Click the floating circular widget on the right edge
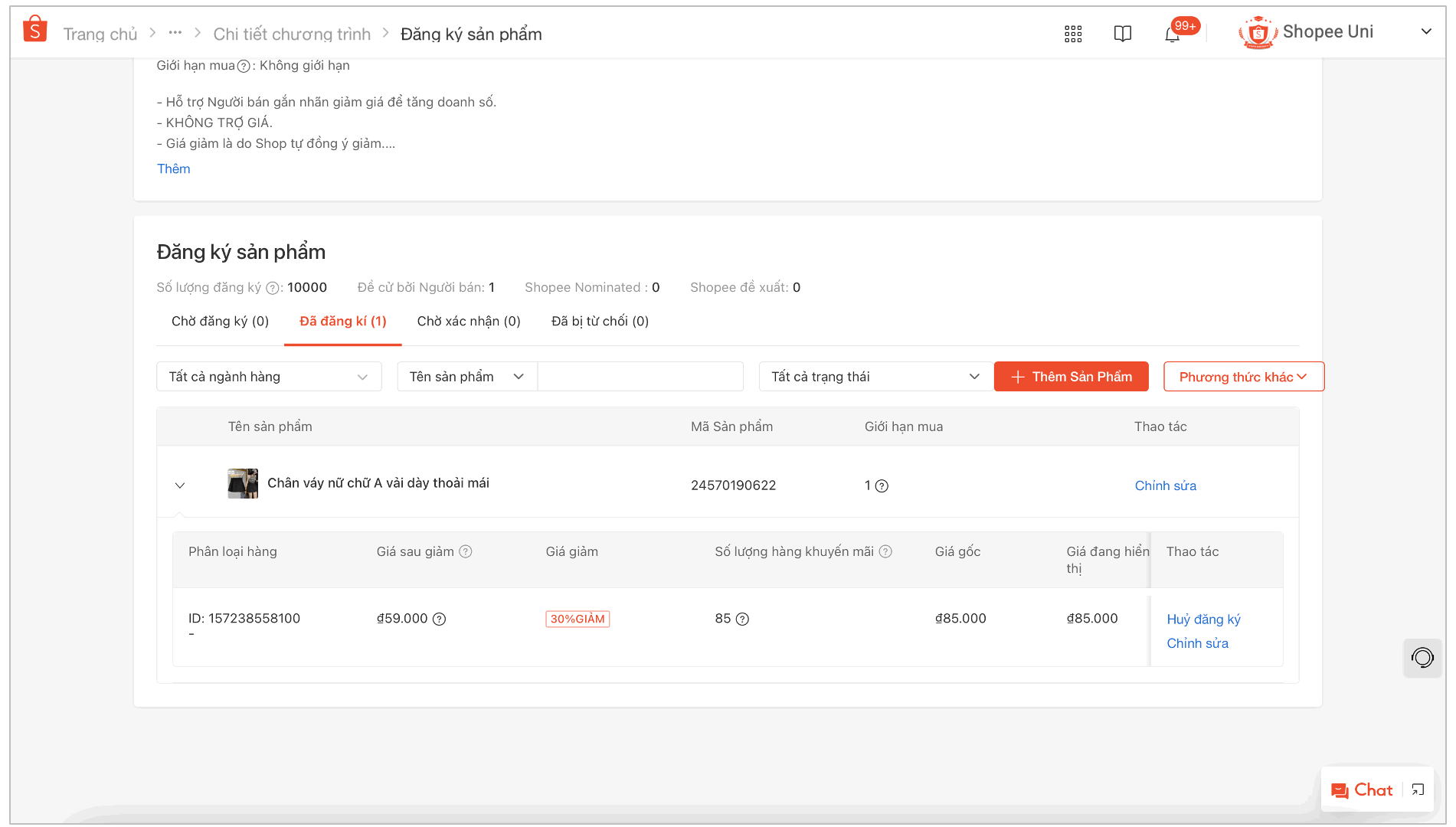 pyautogui.click(x=1422, y=658)
